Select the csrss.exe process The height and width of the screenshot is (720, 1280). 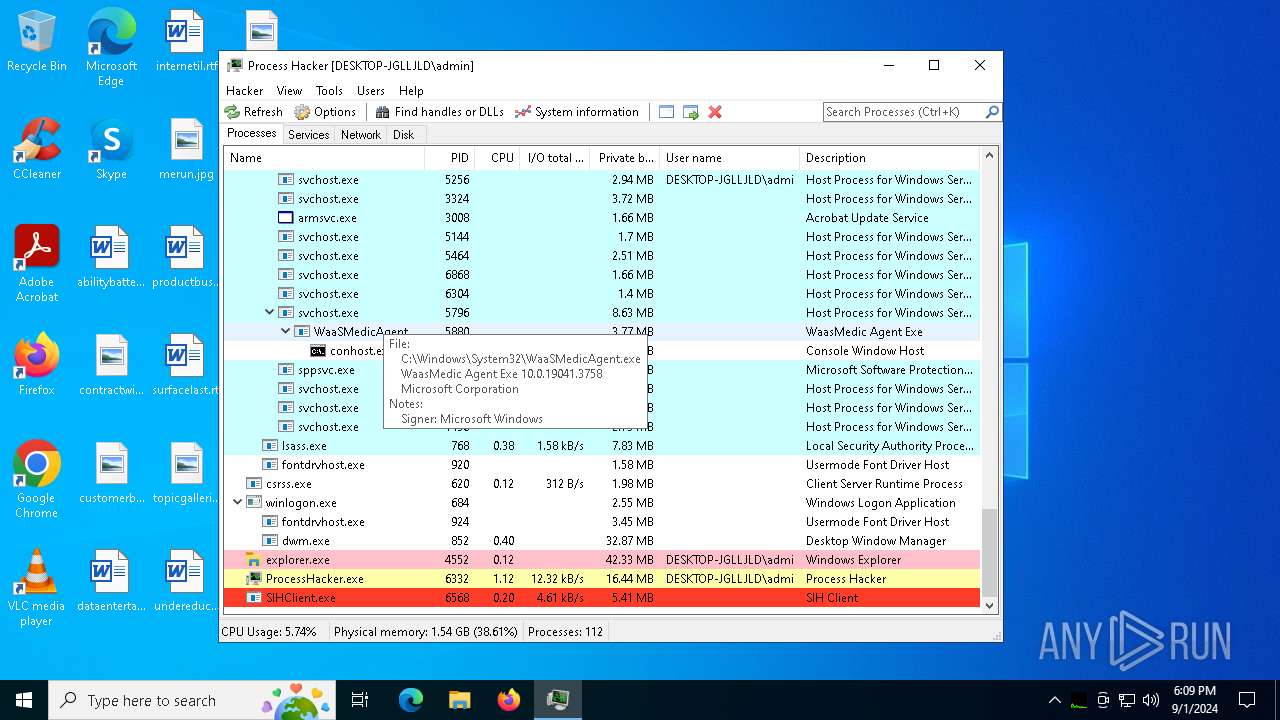(602, 484)
